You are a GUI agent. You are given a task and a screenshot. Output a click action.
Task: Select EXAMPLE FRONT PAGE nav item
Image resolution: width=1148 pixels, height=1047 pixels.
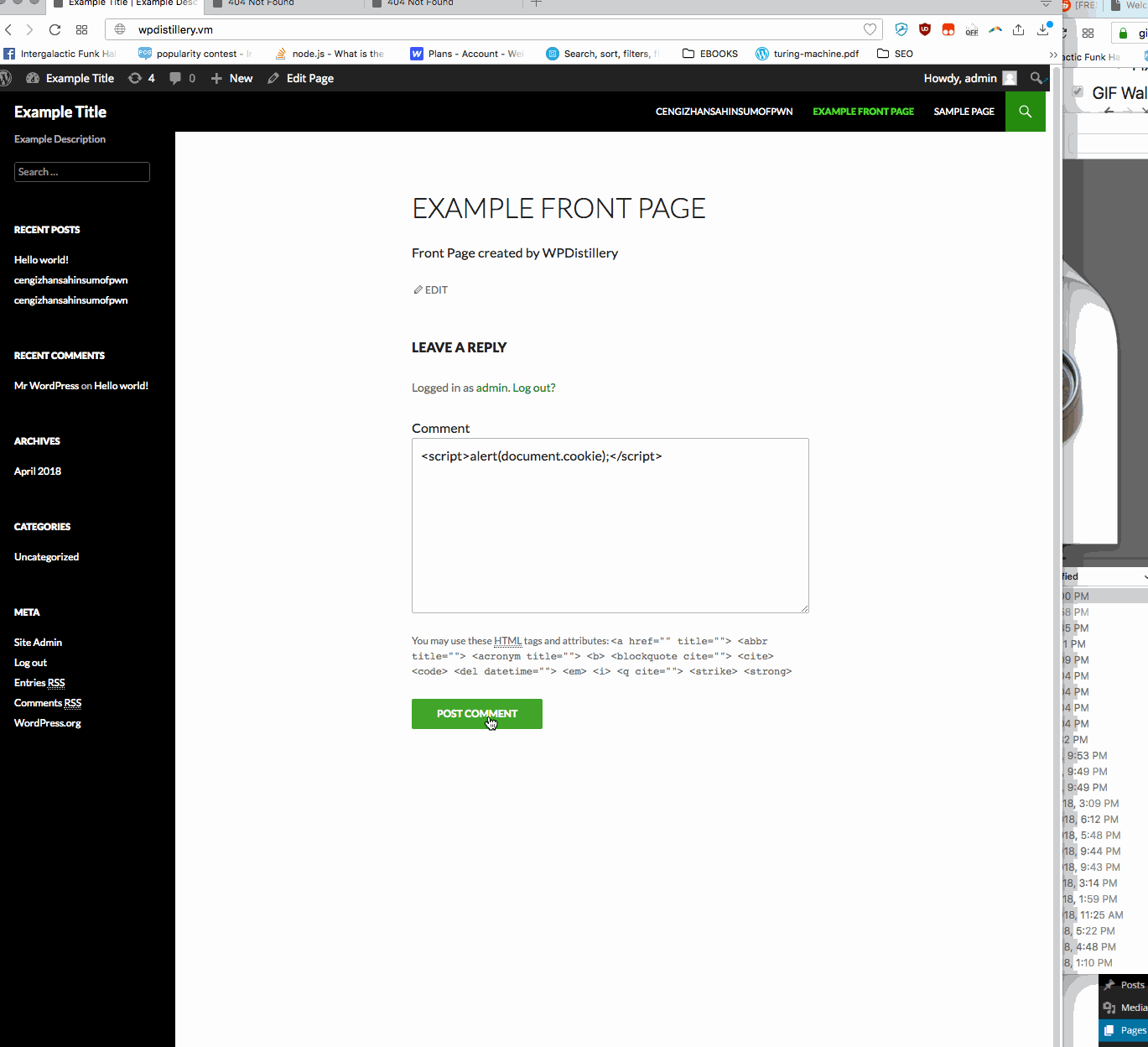click(x=864, y=112)
